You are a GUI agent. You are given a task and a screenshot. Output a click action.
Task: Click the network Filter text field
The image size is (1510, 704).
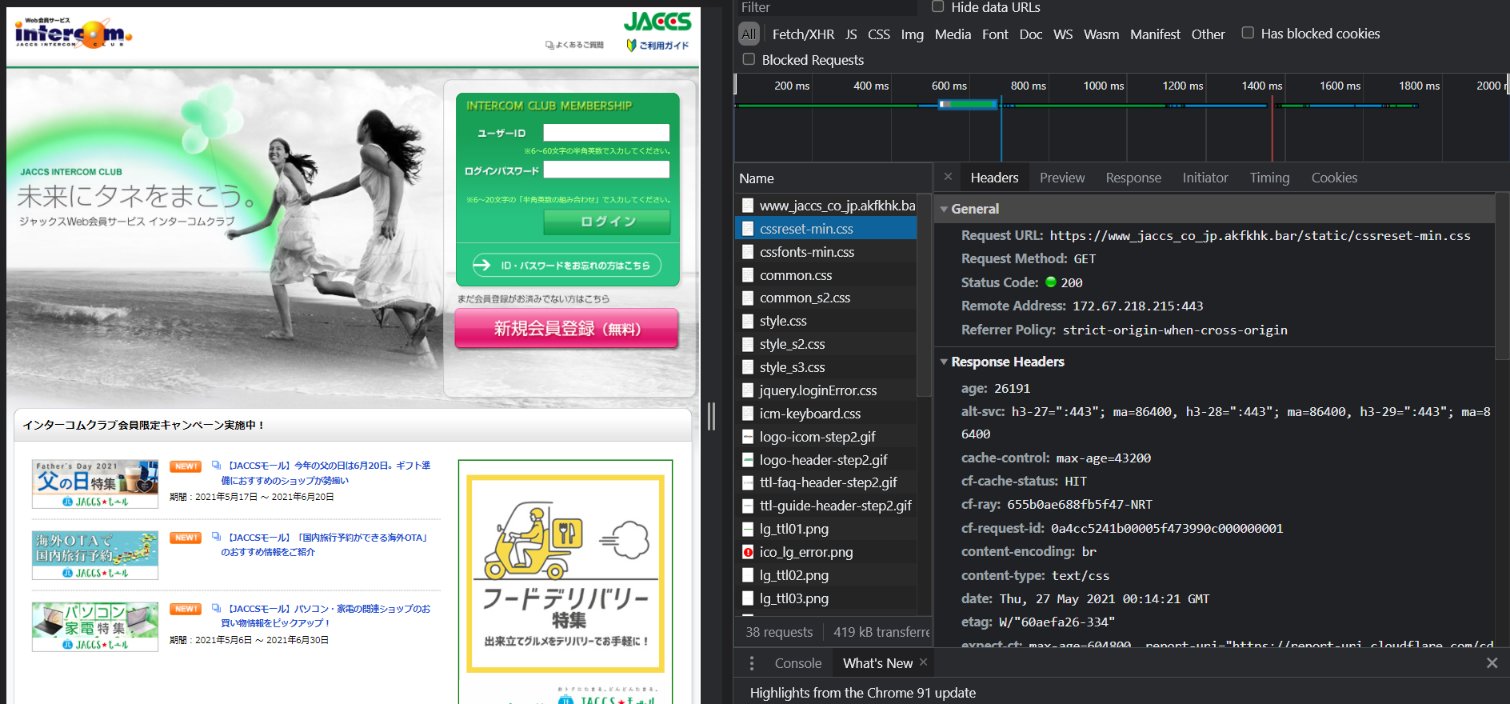click(826, 8)
